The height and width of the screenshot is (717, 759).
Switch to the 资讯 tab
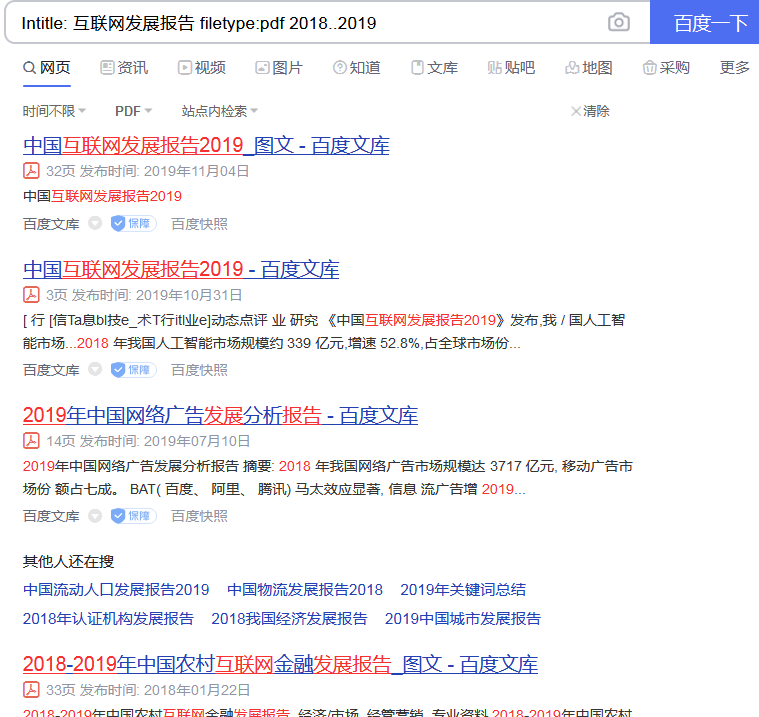pos(124,68)
